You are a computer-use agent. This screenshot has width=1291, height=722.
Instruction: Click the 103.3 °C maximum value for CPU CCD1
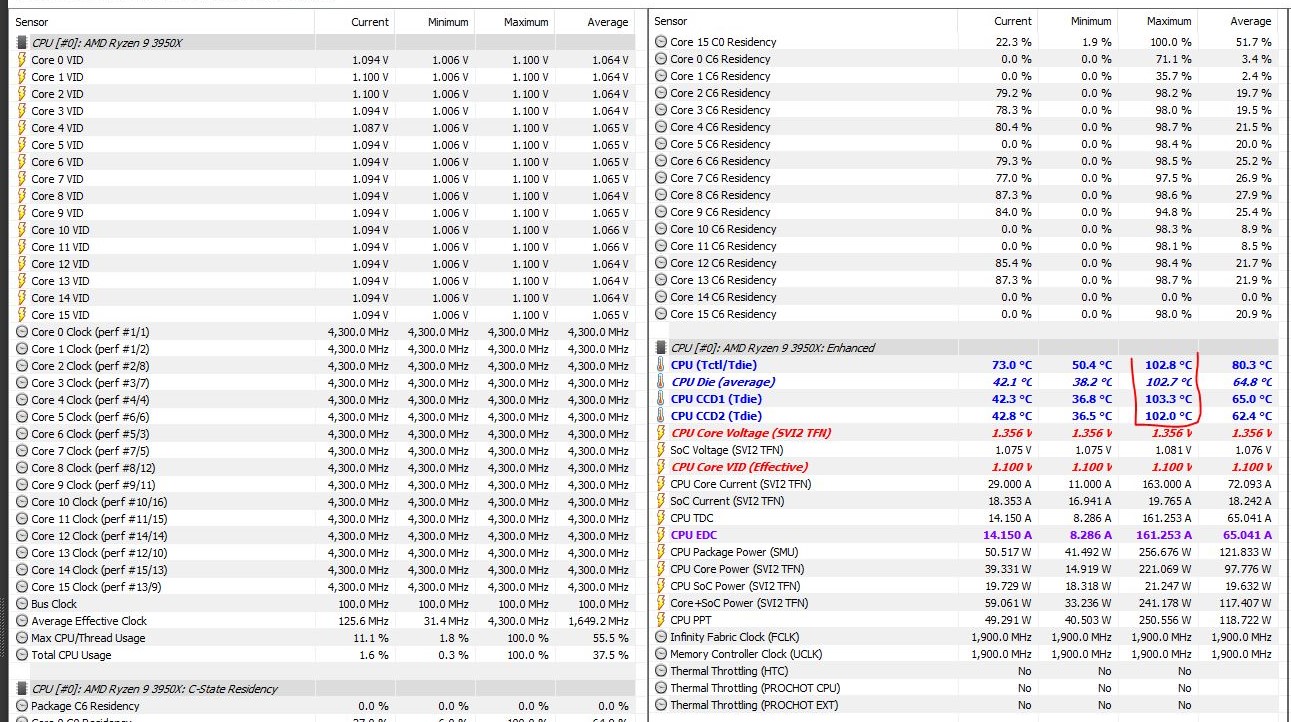click(x=1168, y=399)
